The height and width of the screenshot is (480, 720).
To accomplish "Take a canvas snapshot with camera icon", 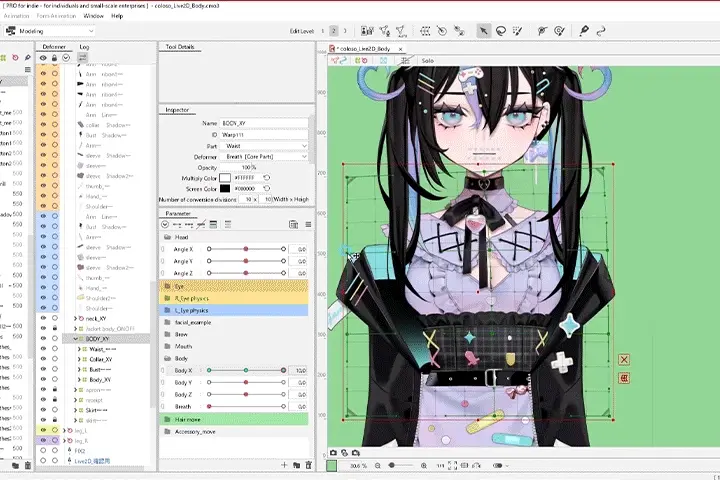I will (x=333, y=453).
